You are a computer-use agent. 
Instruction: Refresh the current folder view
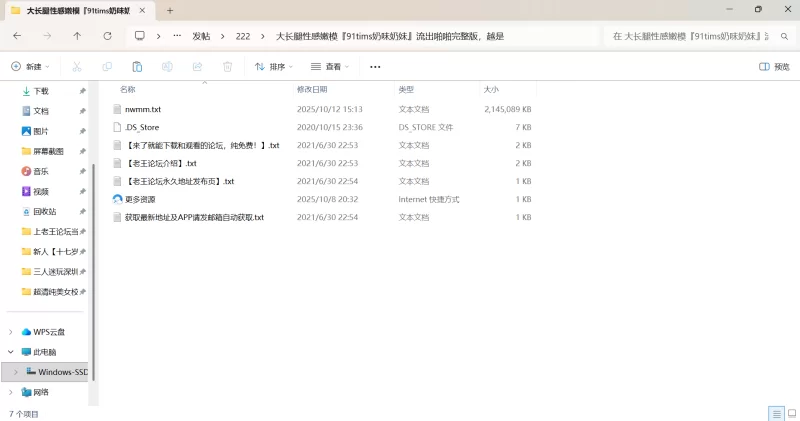[x=107, y=35]
